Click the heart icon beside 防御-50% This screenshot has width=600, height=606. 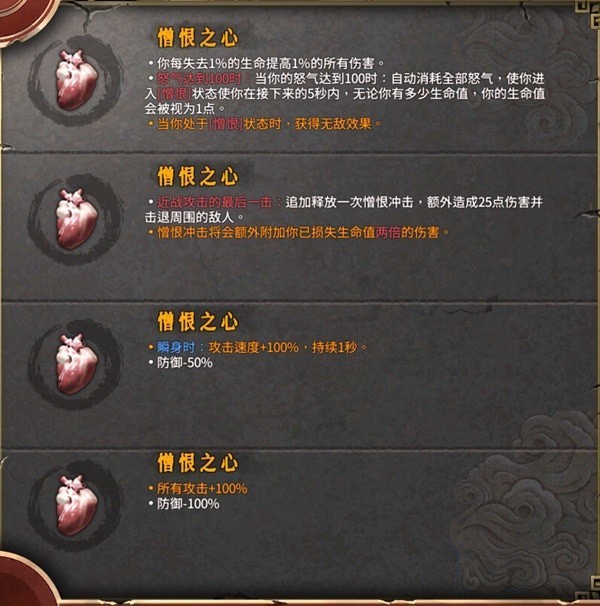tap(76, 364)
